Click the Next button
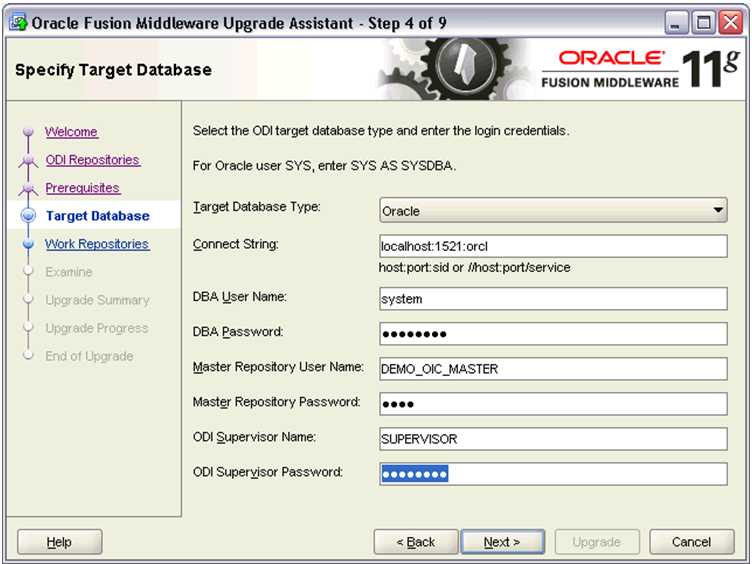 502,542
